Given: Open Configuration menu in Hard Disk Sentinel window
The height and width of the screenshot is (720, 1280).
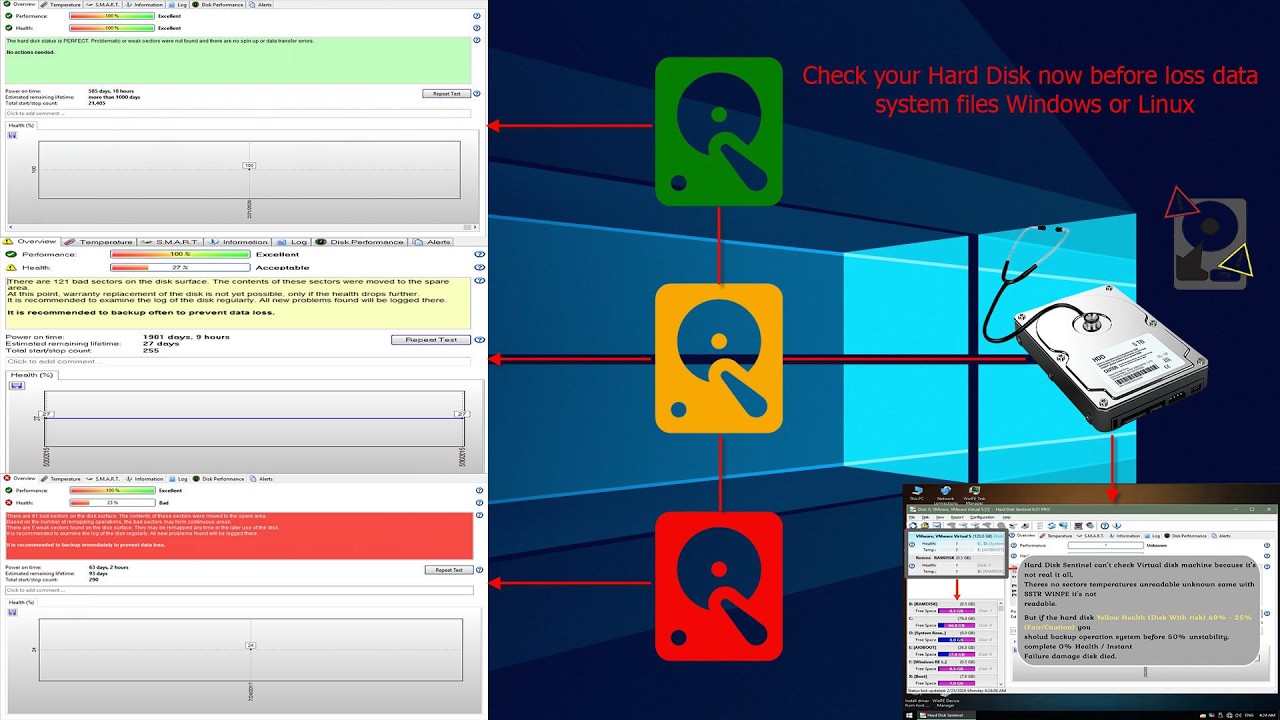Looking at the screenshot, I should pyautogui.click(x=982, y=517).
